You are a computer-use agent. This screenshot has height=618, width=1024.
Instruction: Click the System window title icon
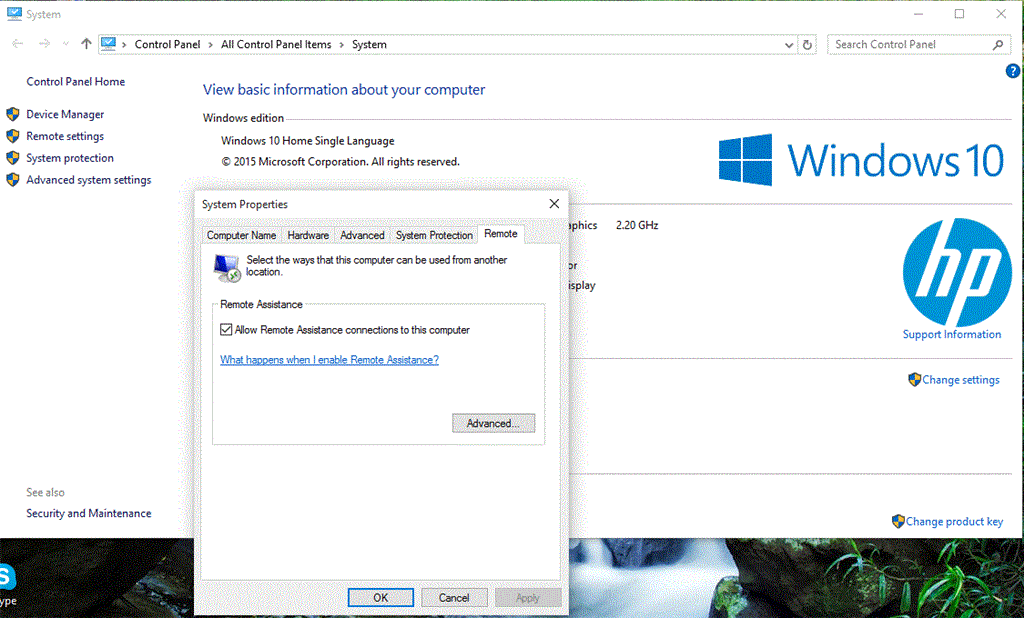click(x=14, y=14)
